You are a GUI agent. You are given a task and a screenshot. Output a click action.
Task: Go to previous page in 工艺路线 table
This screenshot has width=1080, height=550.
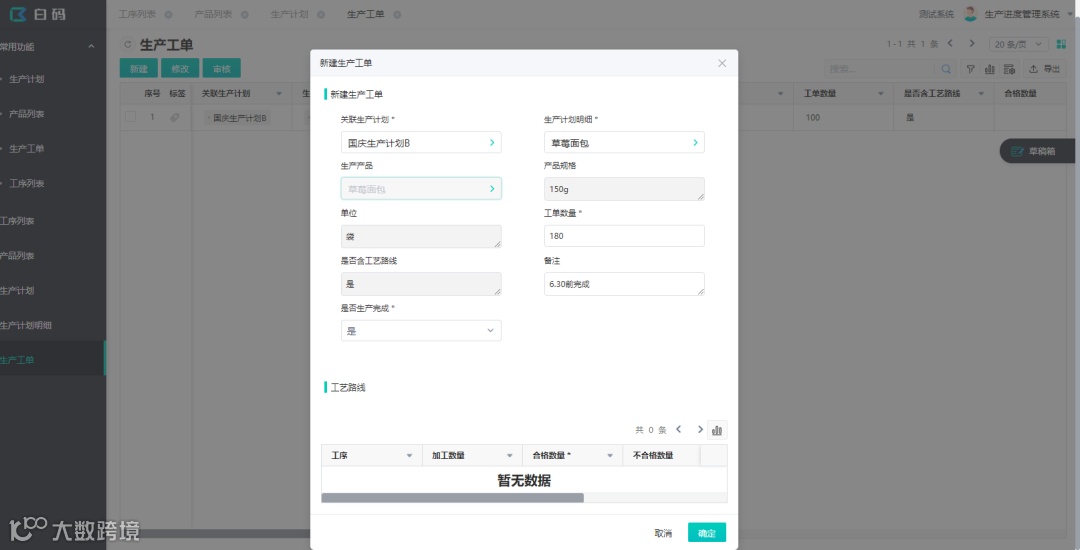678,430
